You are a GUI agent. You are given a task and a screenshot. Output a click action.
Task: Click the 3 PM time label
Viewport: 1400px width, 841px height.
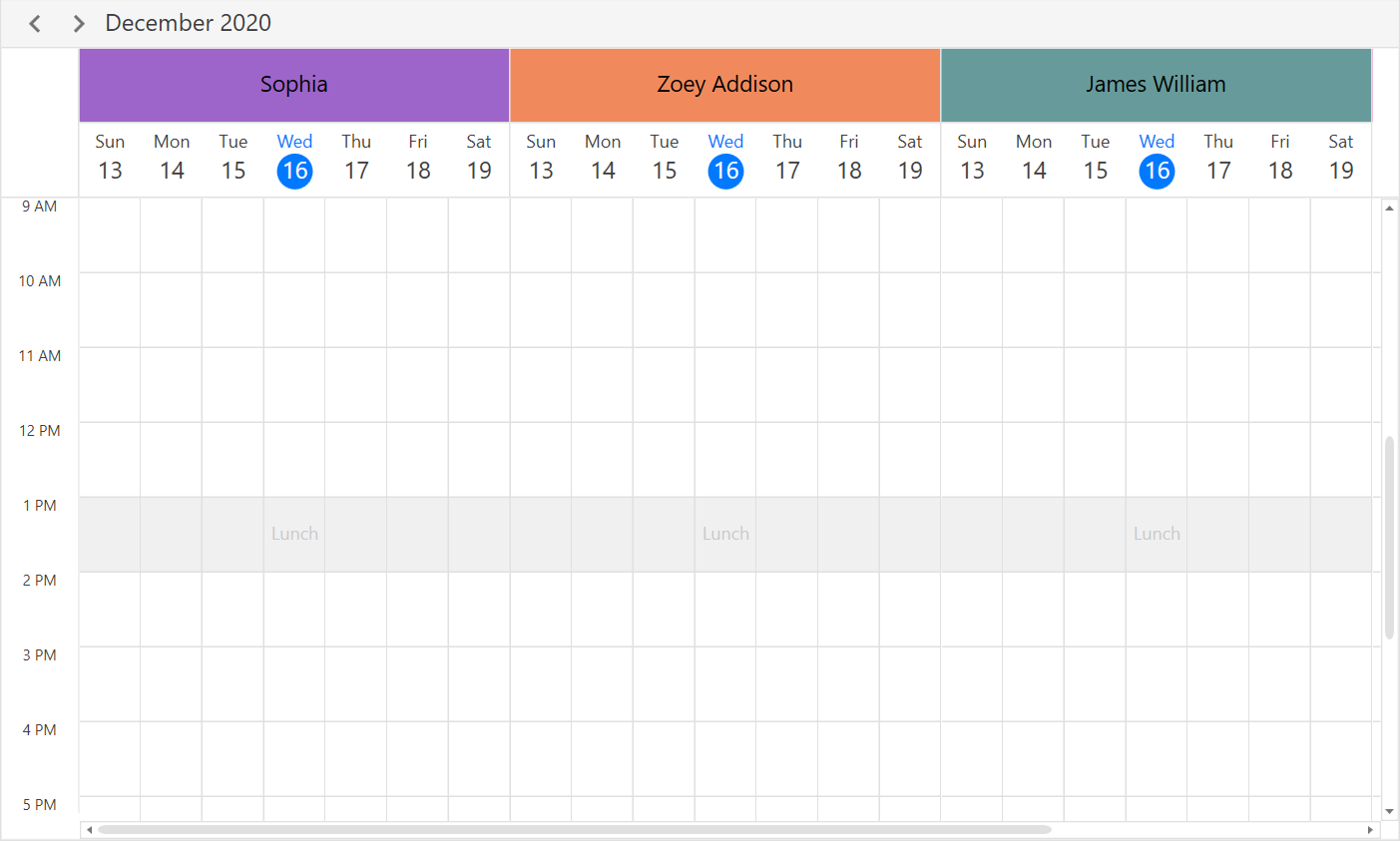(40, 655)
